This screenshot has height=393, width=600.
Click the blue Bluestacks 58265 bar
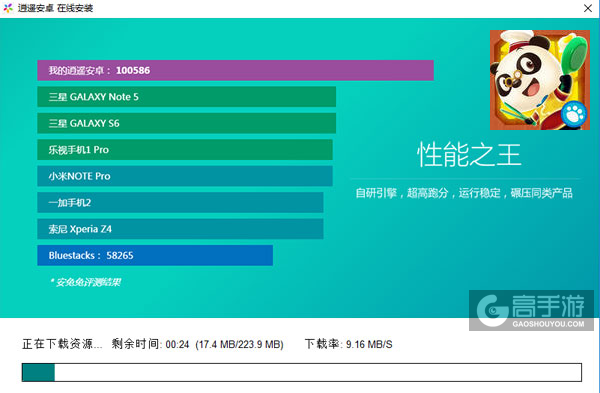[155, 255]
